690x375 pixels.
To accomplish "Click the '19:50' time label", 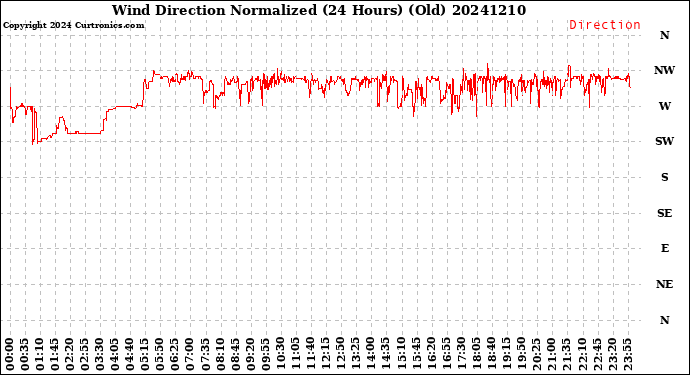I will (521, 354).
